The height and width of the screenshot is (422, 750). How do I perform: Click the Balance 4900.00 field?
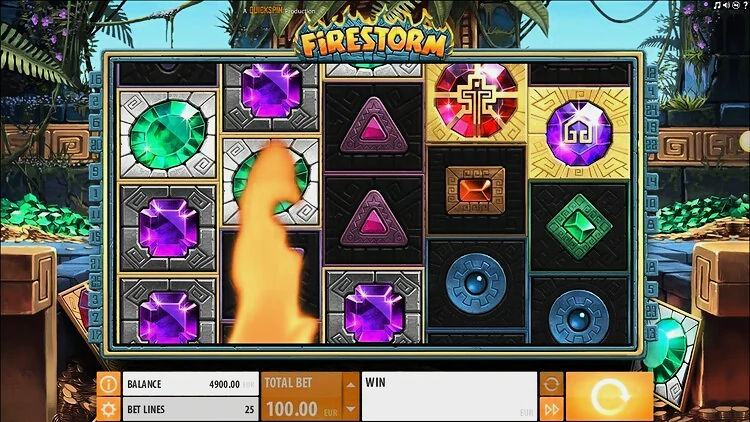point(191,384)
